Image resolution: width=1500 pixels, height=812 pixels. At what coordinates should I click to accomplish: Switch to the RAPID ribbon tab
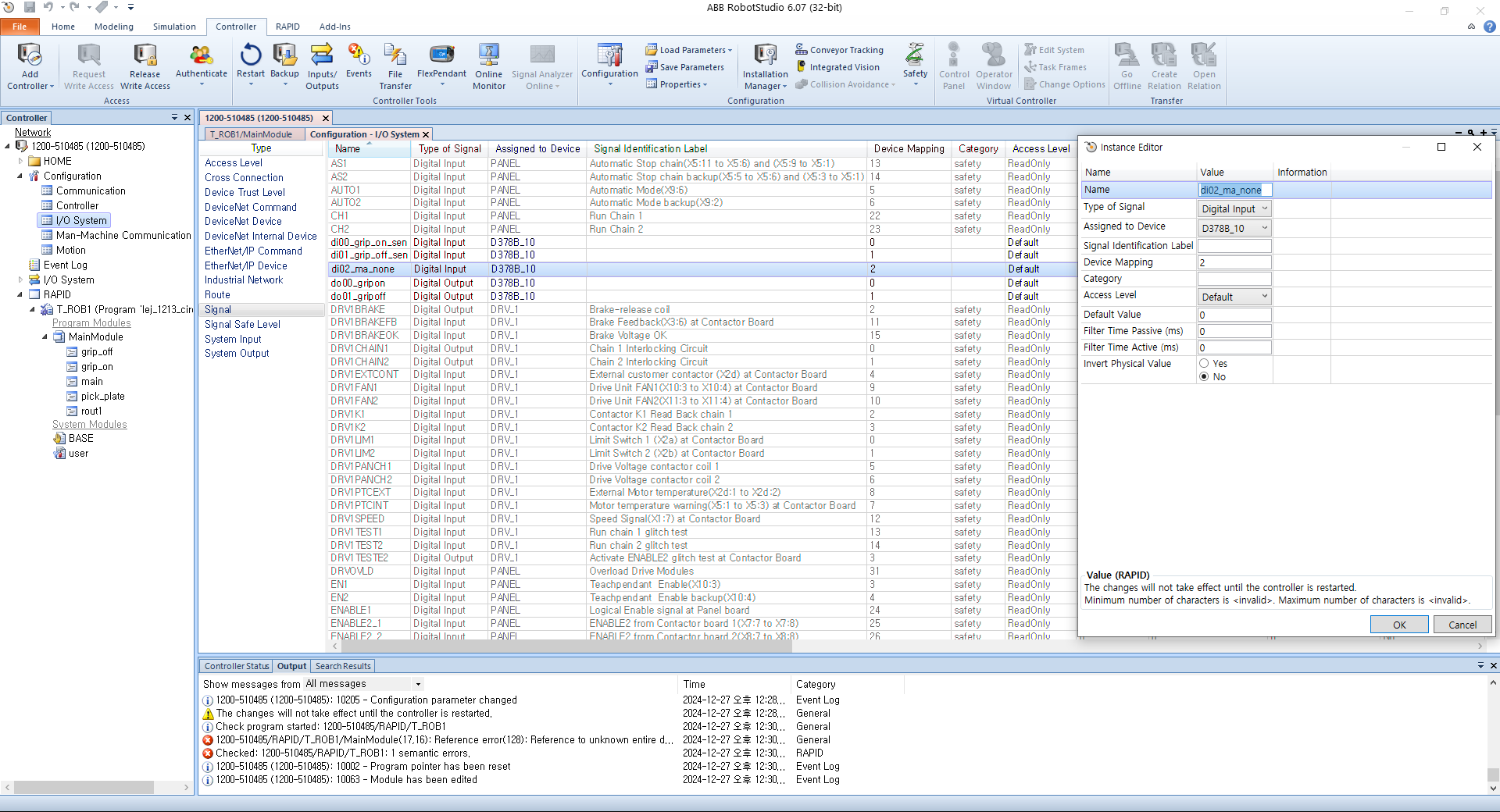(x=287, y=27)
